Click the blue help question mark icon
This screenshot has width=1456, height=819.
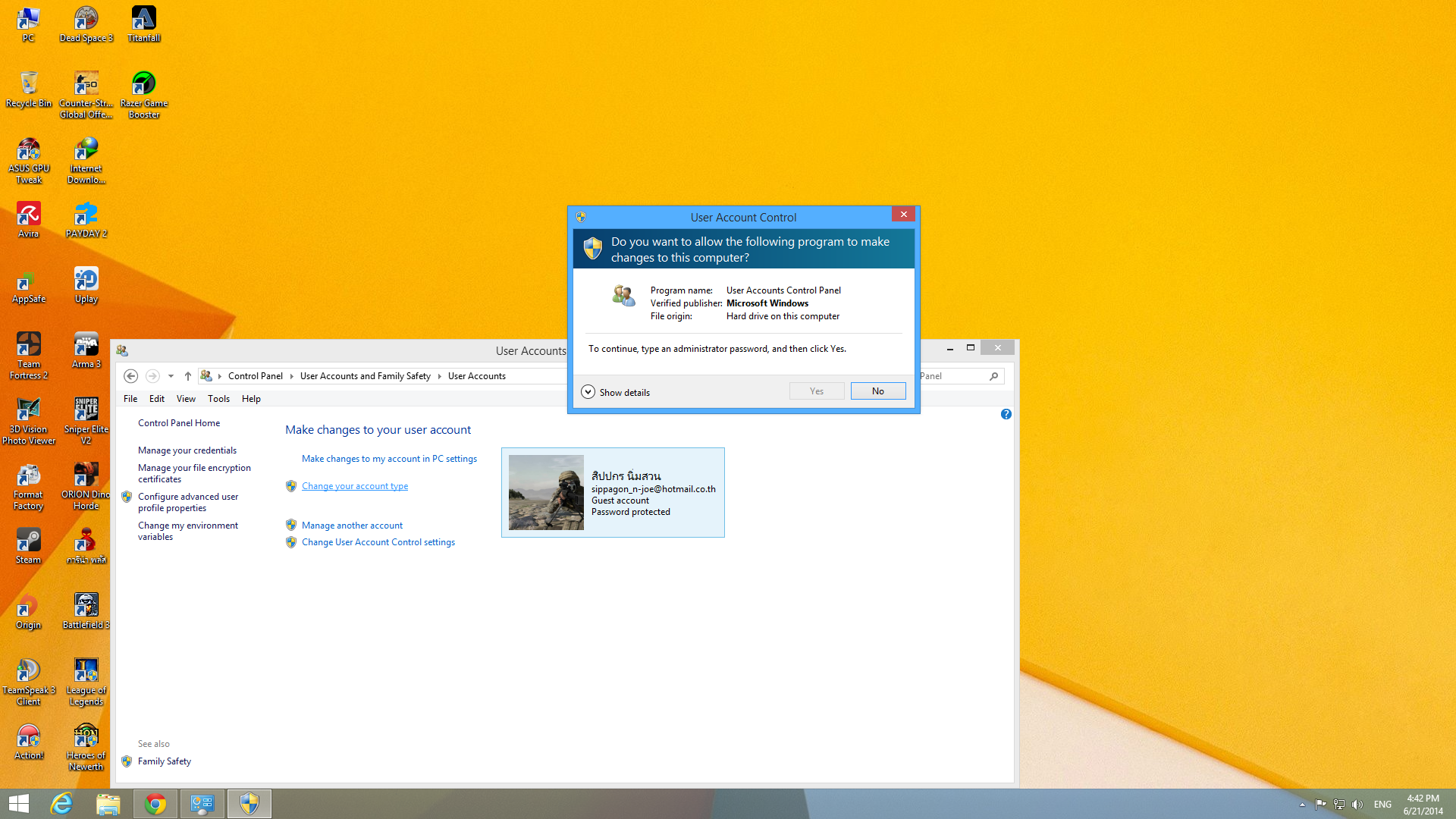point(1006,414)
